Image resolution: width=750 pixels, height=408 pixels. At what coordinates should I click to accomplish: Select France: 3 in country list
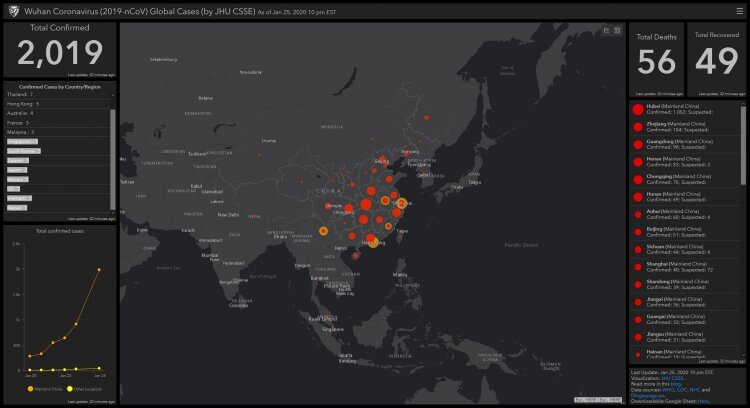point(57,123)
